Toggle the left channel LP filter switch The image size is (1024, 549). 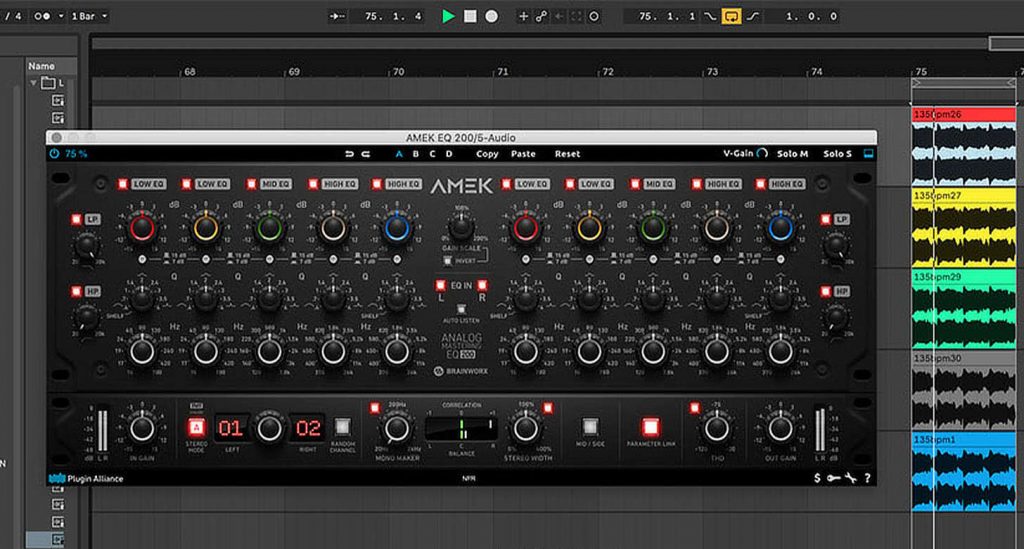click(76, 219)
